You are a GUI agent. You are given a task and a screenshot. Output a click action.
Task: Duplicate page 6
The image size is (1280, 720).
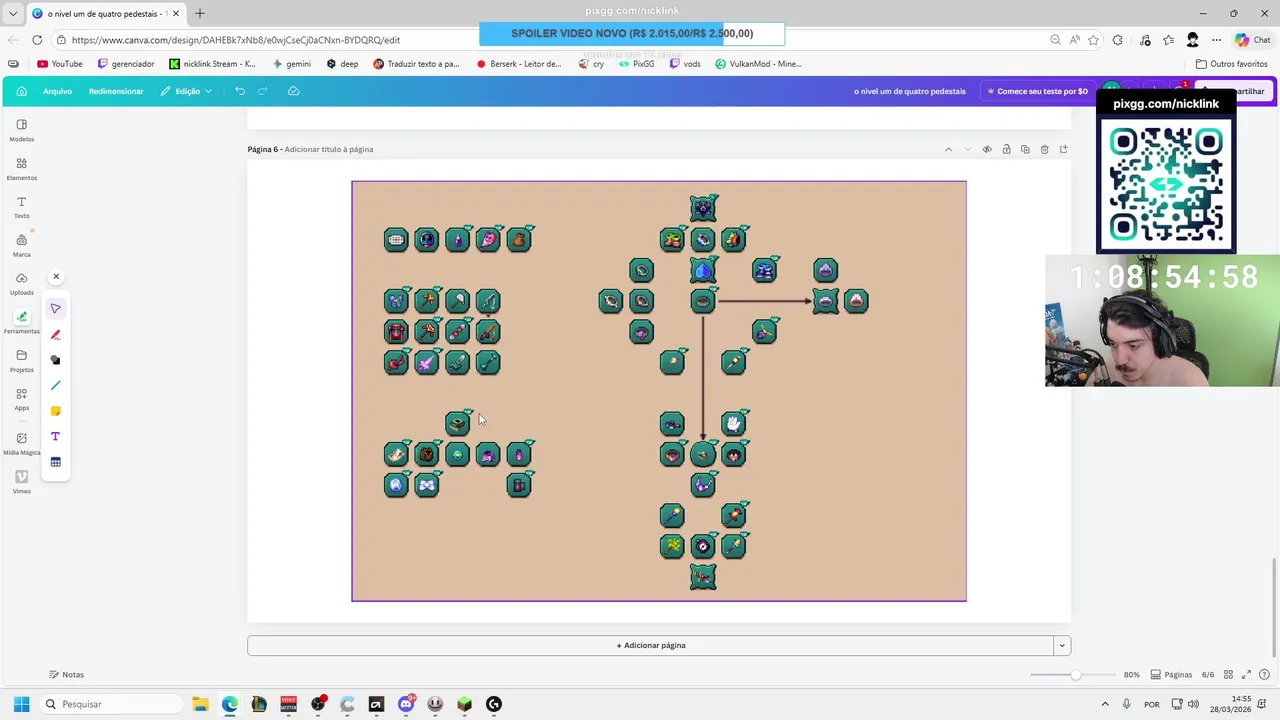[1025, 149]
